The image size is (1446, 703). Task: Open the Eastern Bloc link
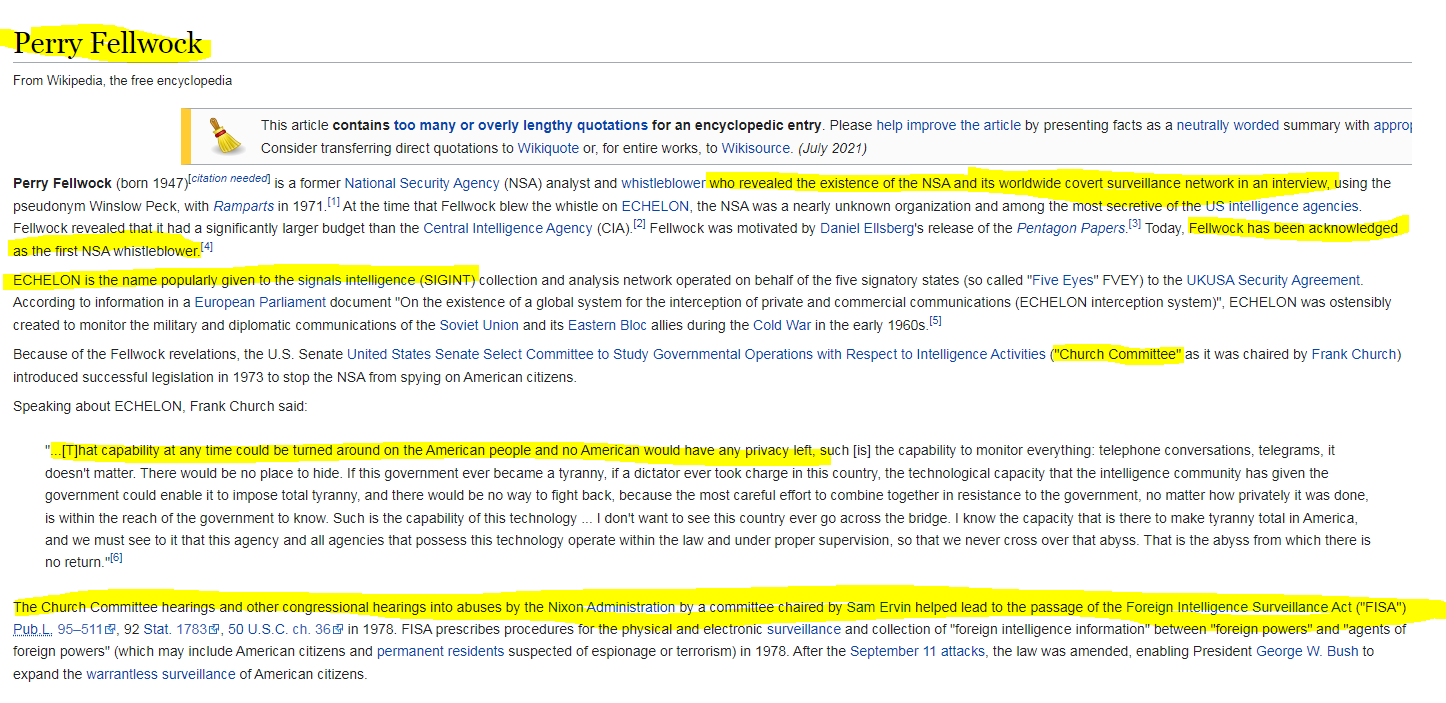(x=607, y=325)
